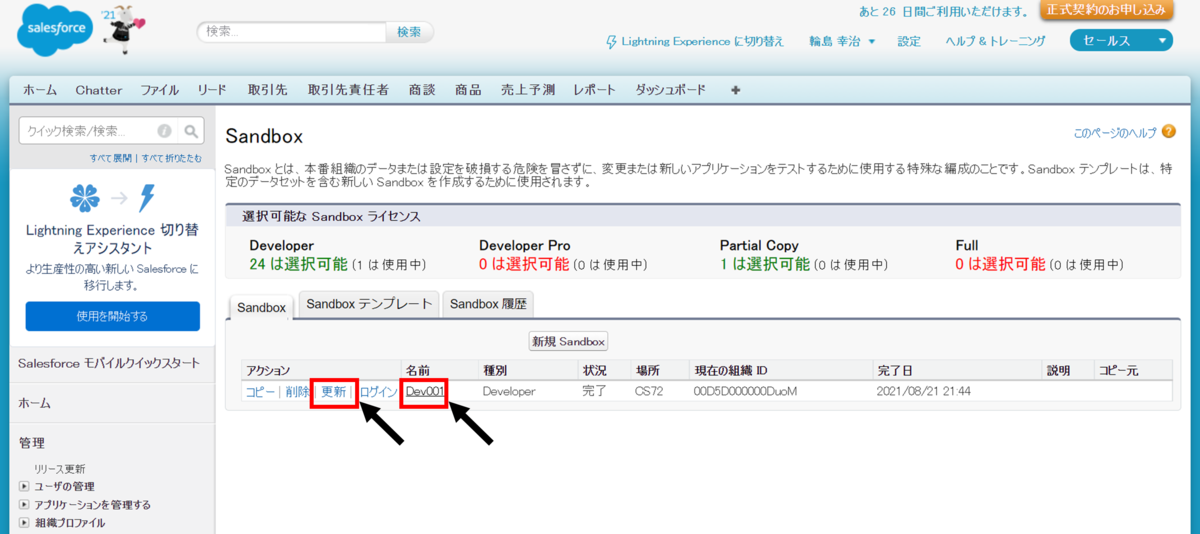Screen dimensions: 1200x534
Task: Click the 説明 column header
Action: point(1058,370)
